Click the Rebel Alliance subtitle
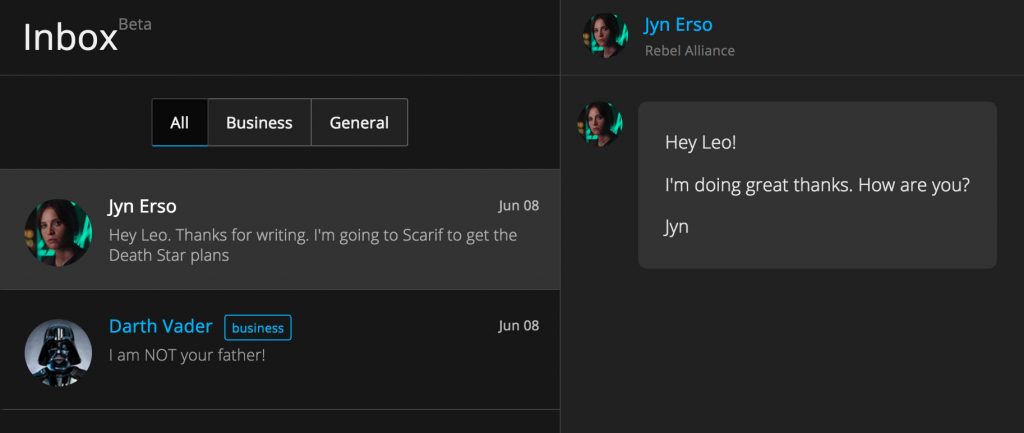The image size is (1024, 433). coord(690,50)
